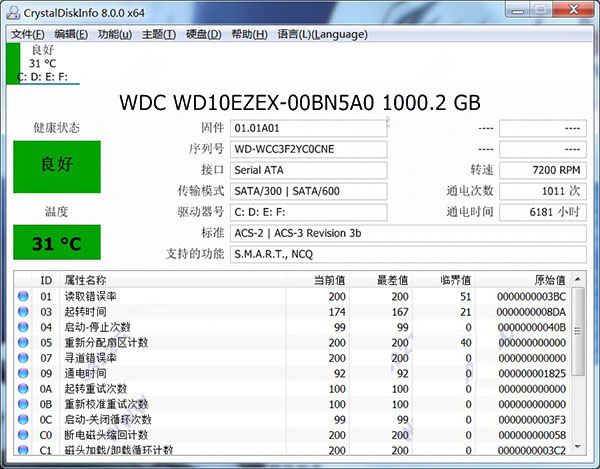Click the serial number field WD-WCC3F2YC0CNE
This screenshot has height=469, width=600.
click(308, 149)
